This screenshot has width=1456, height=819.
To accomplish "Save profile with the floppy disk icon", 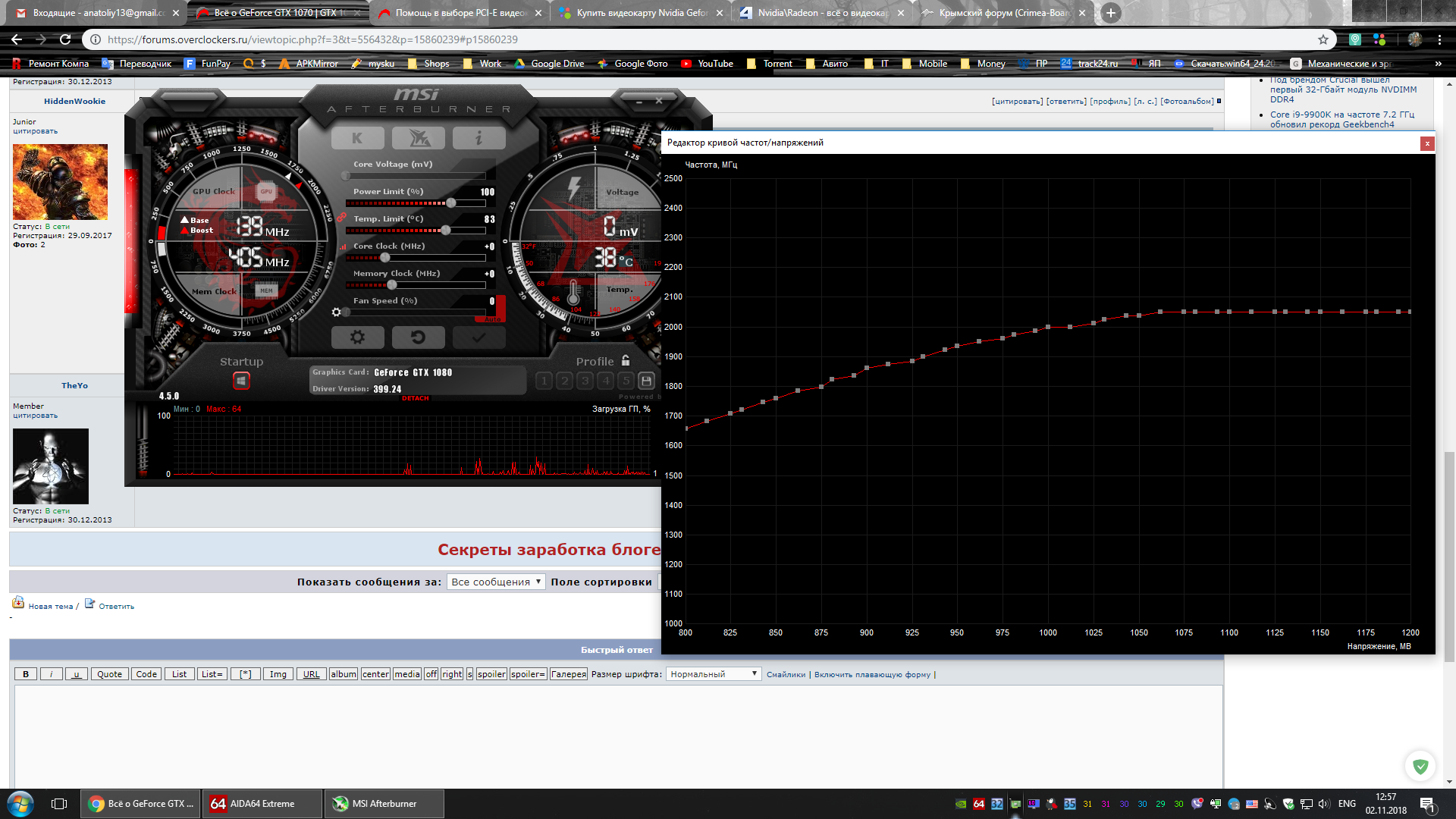I will [x=646, y=381].
